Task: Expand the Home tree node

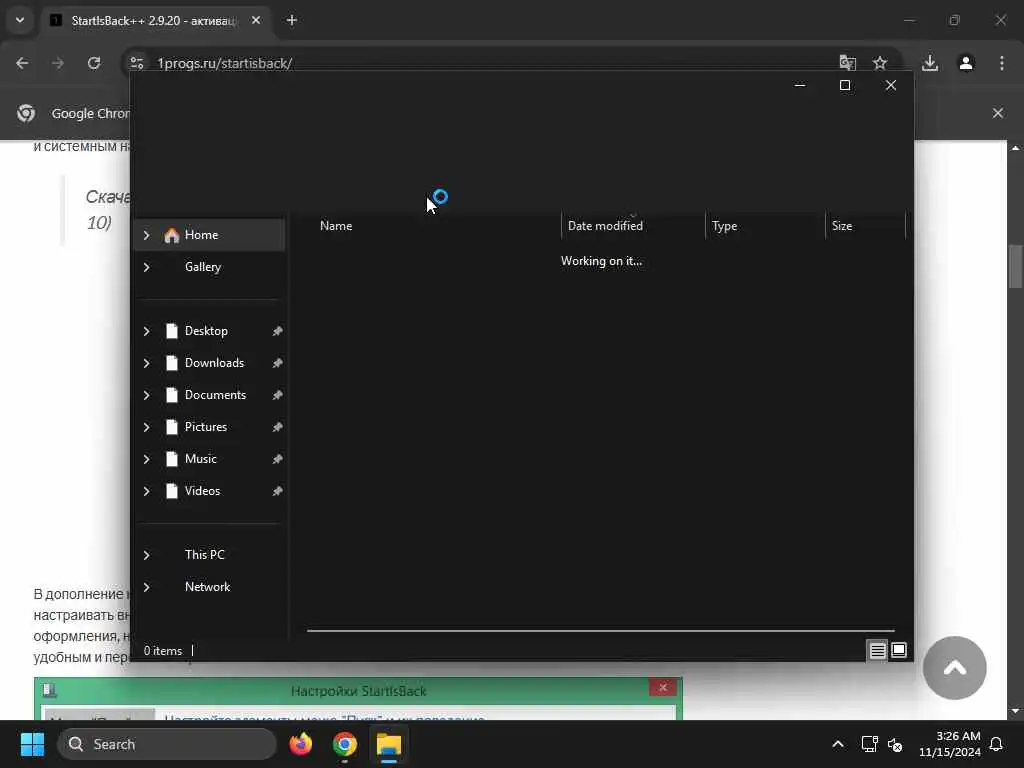Action: click(147, 235)
